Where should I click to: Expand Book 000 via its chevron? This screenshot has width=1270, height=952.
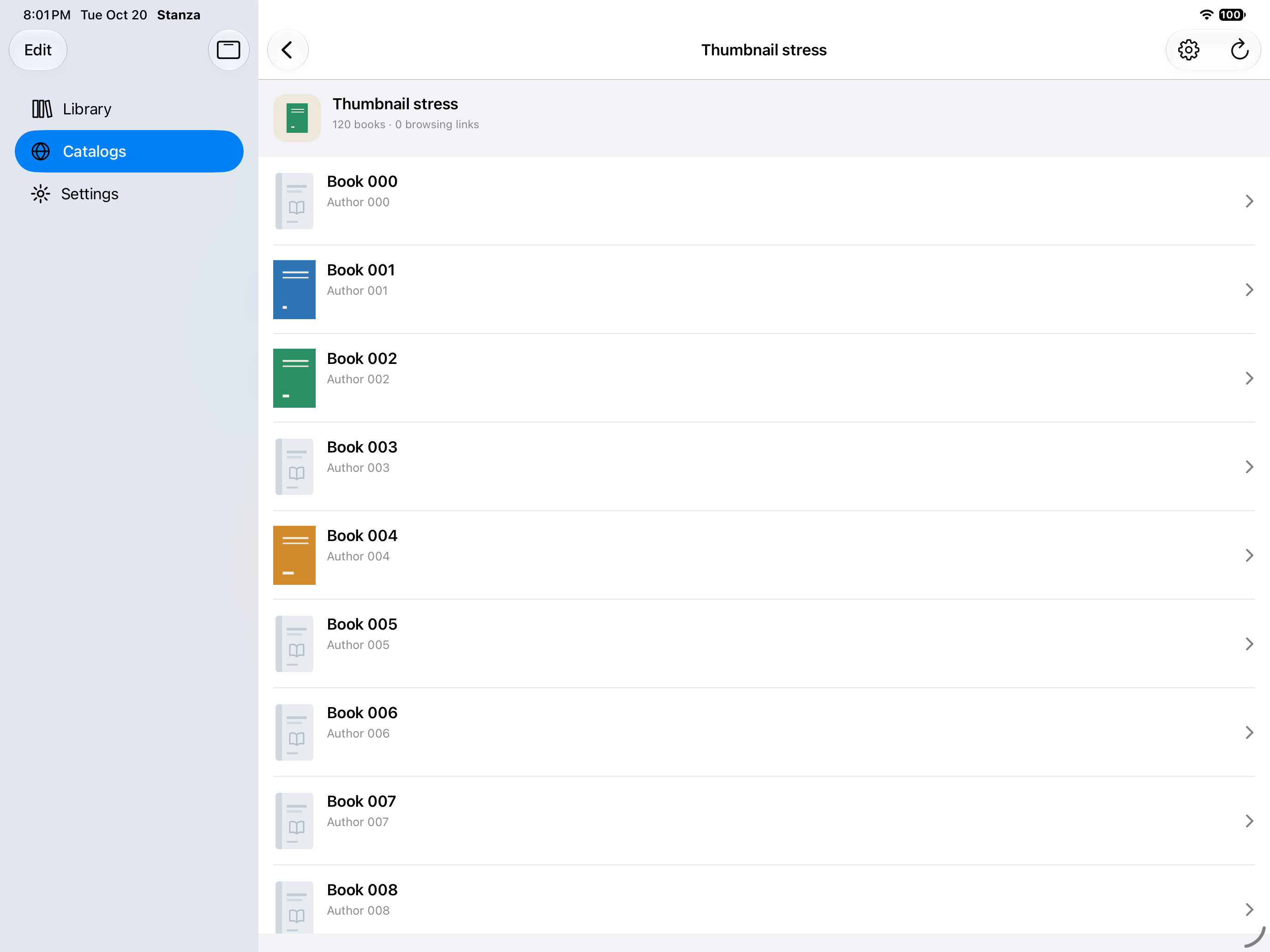coord(1249,201)
